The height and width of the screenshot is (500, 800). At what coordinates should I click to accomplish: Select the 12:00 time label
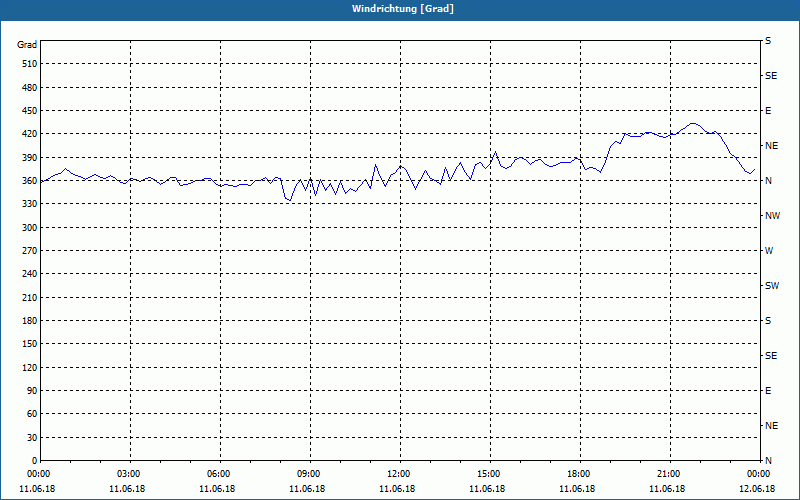[x=398, y=474]
